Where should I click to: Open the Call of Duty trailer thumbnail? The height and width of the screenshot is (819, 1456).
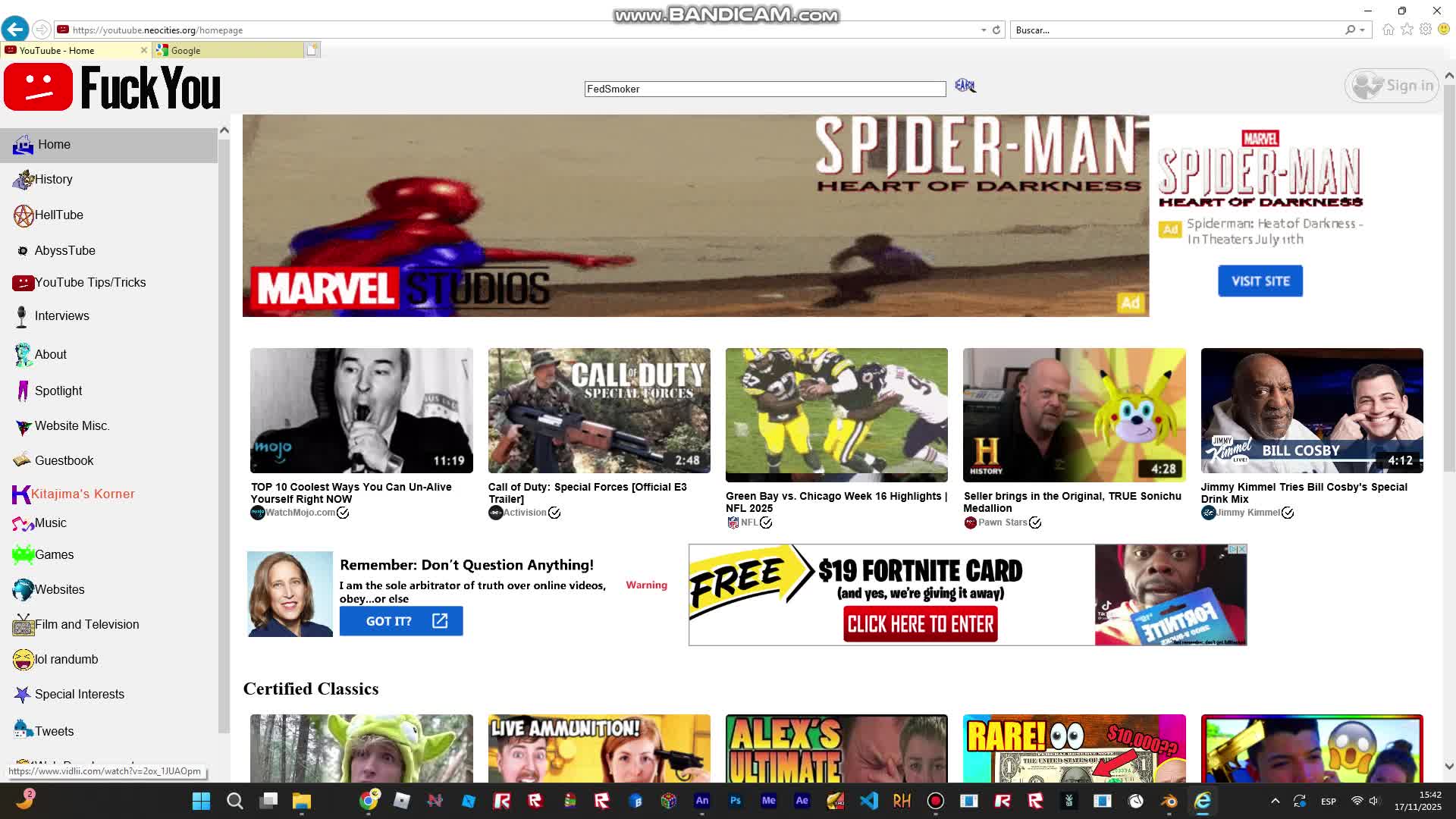599,410
